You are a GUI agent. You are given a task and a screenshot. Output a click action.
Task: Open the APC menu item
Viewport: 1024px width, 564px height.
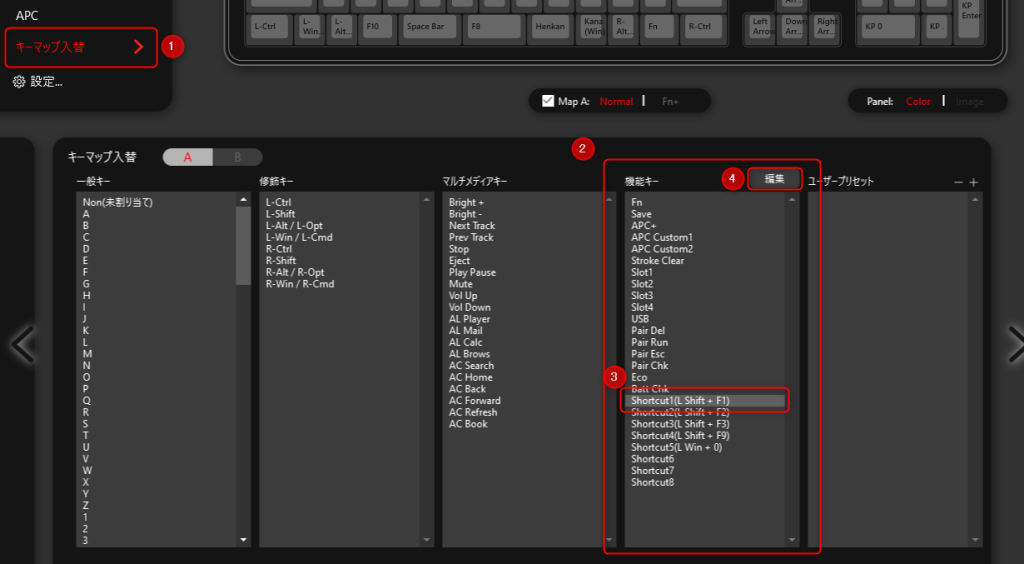tap(27, 16)
